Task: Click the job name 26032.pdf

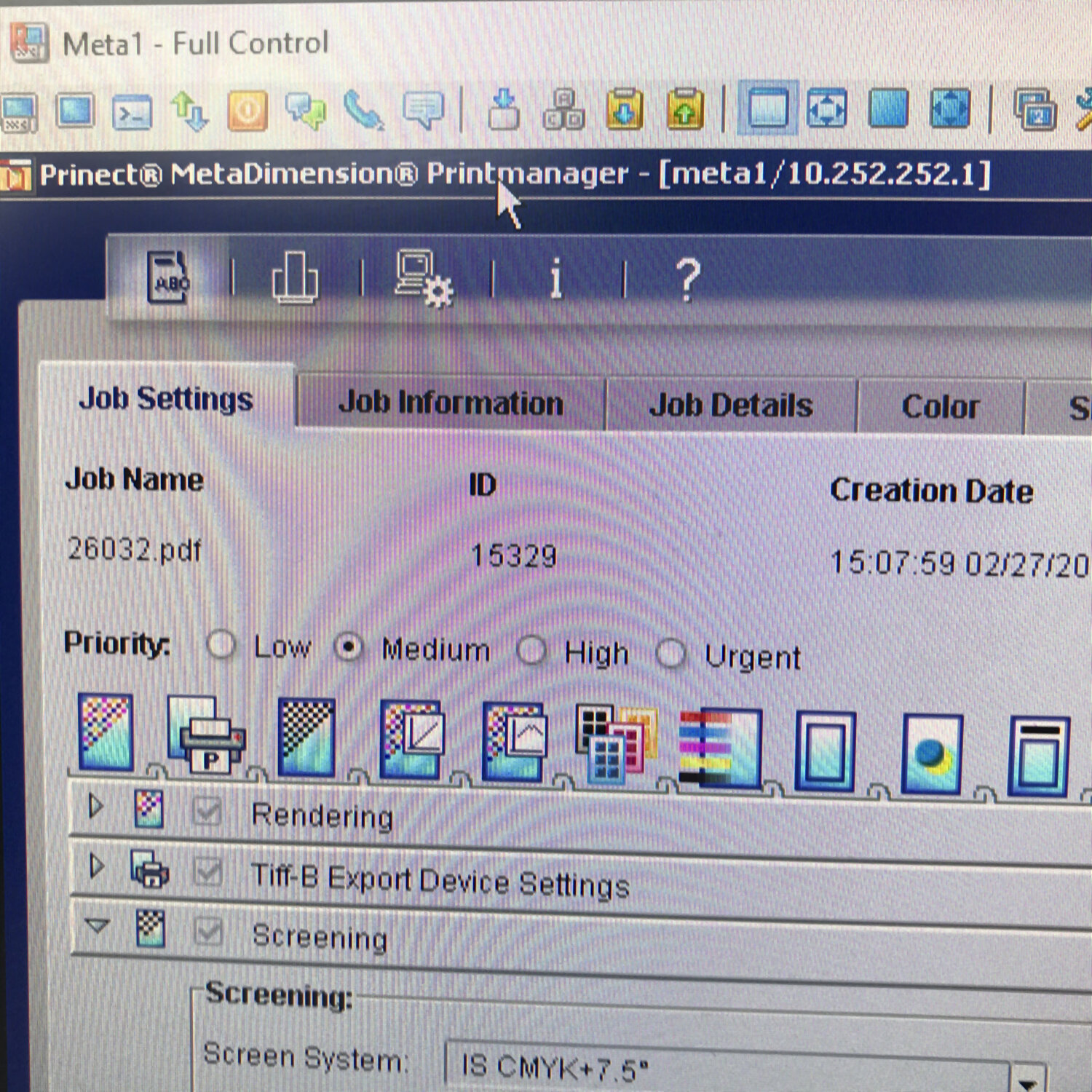Action: tap(135, 550)
